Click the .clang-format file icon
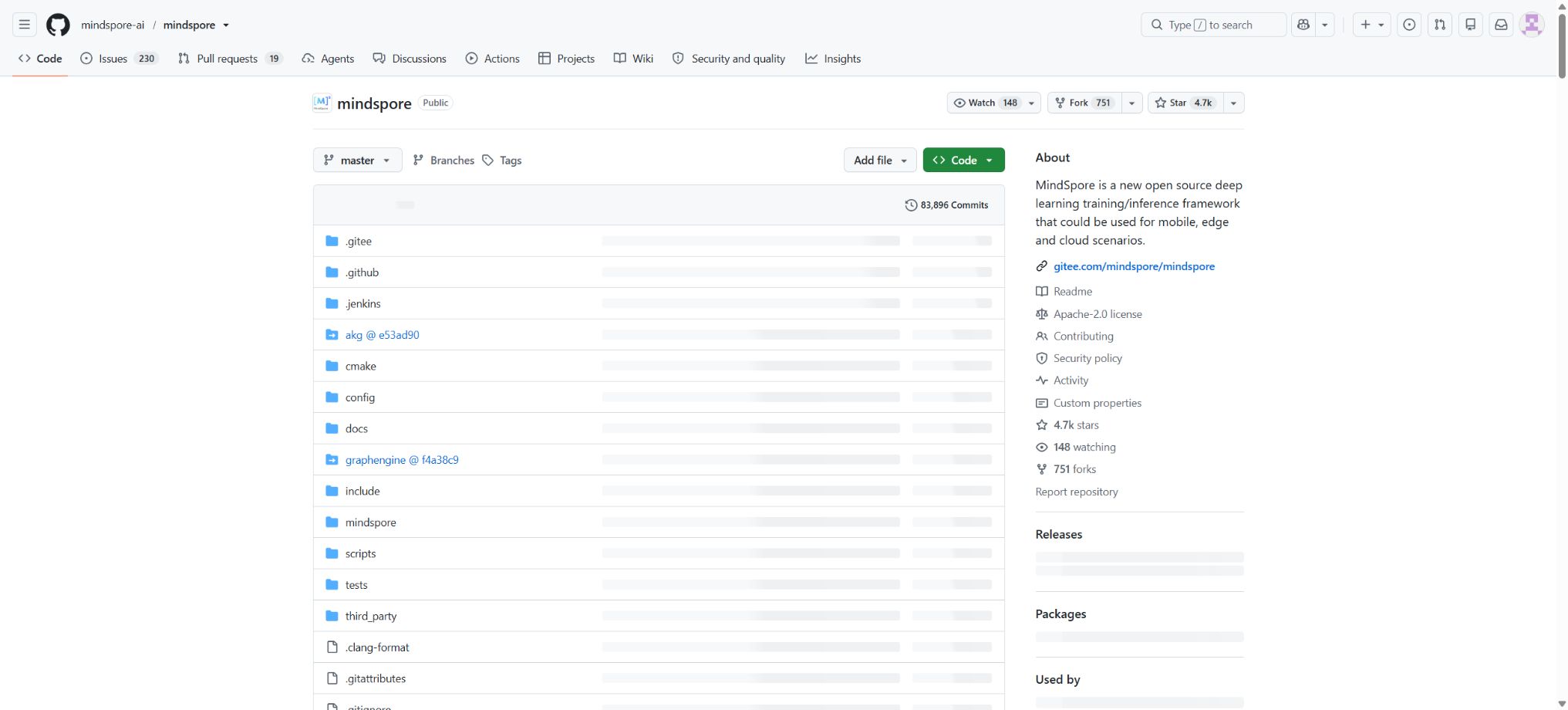The height and width of the screenshot is (710, 1568). [x=332, y=647]
